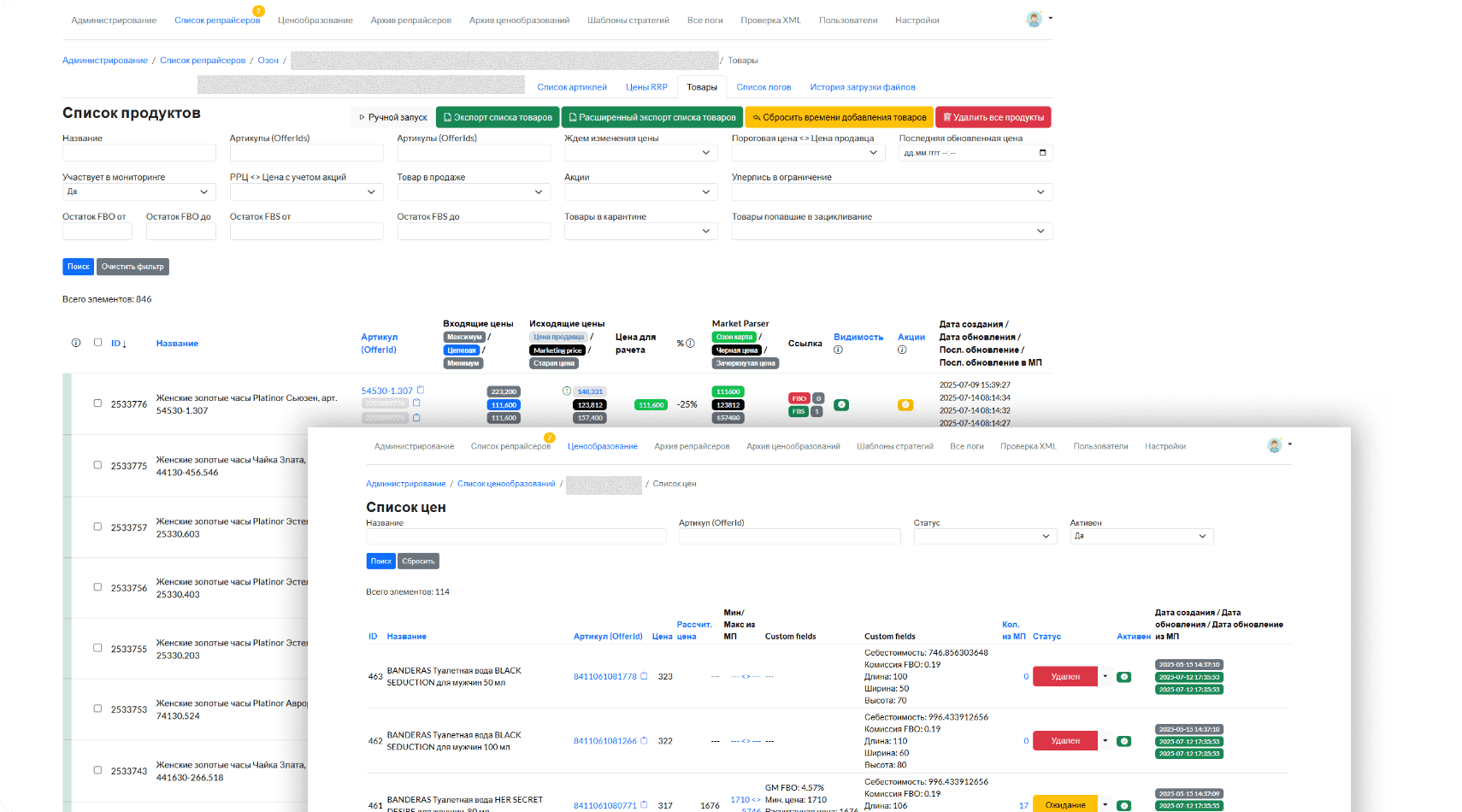Screen dimensions: 1462x812
Task: Open the Уперлись в ограничение dropdown
Action: point(892,191)
